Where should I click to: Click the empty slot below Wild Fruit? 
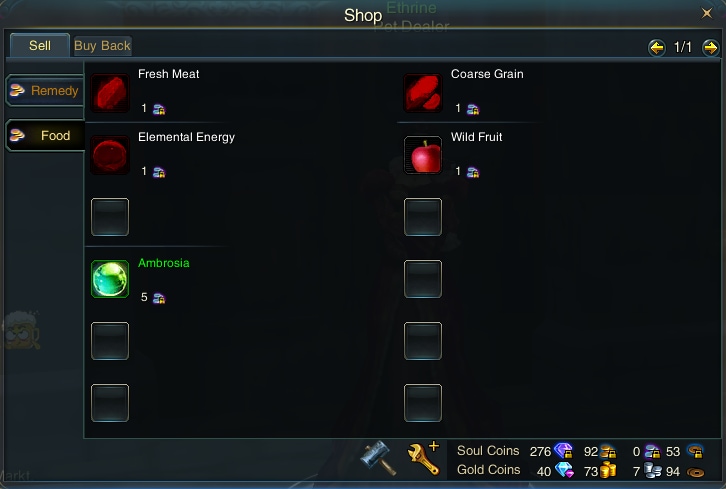(x=423, y=217)
